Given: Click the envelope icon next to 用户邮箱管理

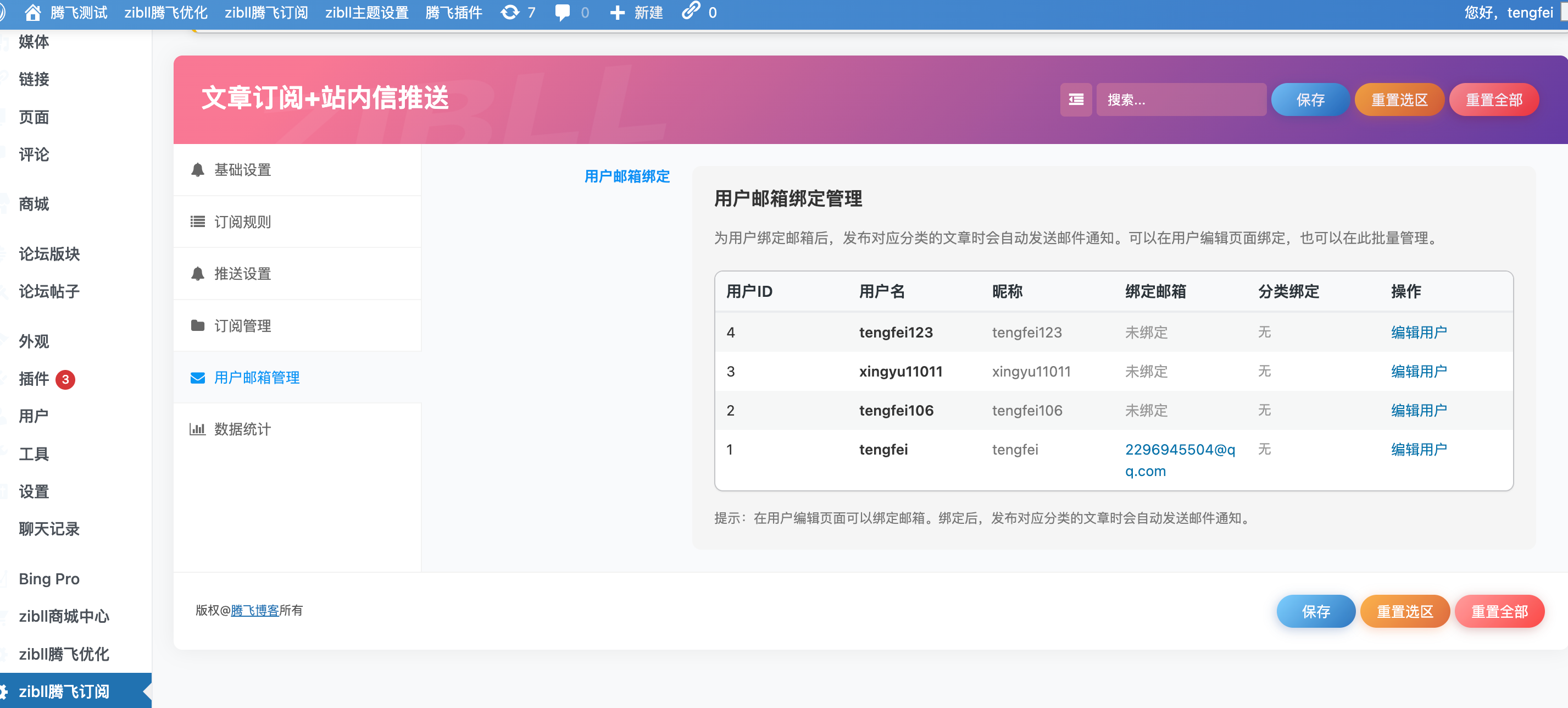Looking at the screenshot, I should click(x=197, y=378).
